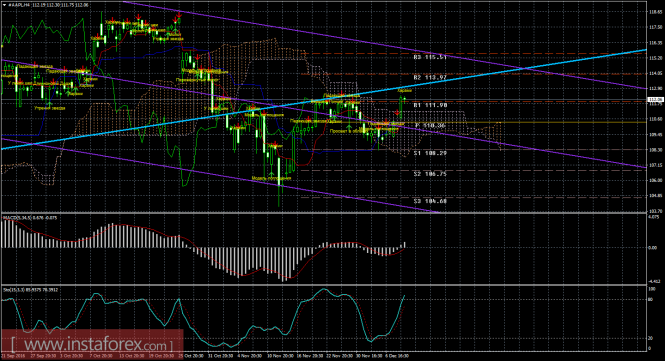Select the R2 113.92 resistance level label

point(430,78)
